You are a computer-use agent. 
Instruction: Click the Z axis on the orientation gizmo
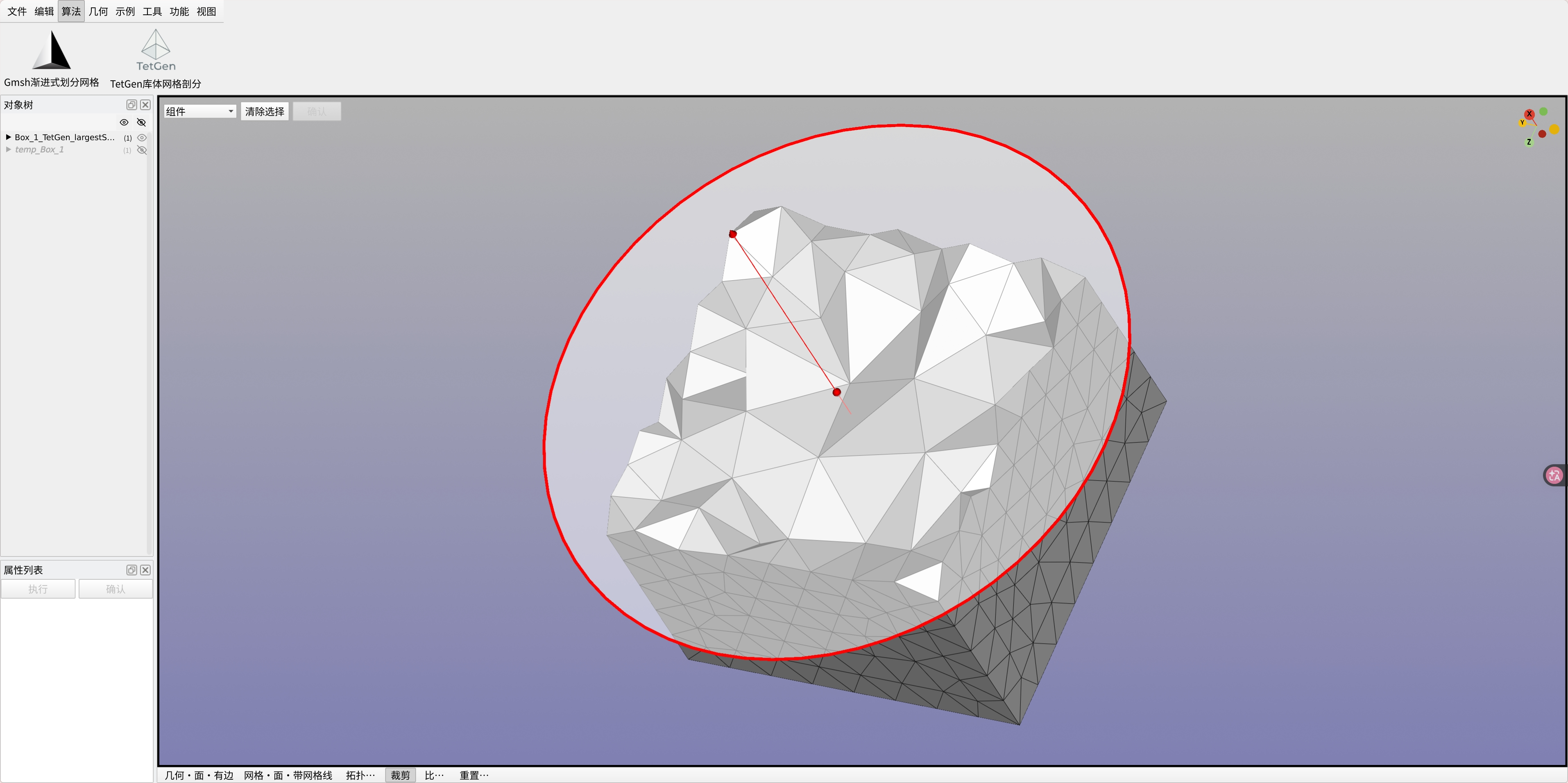point(1529,142)
